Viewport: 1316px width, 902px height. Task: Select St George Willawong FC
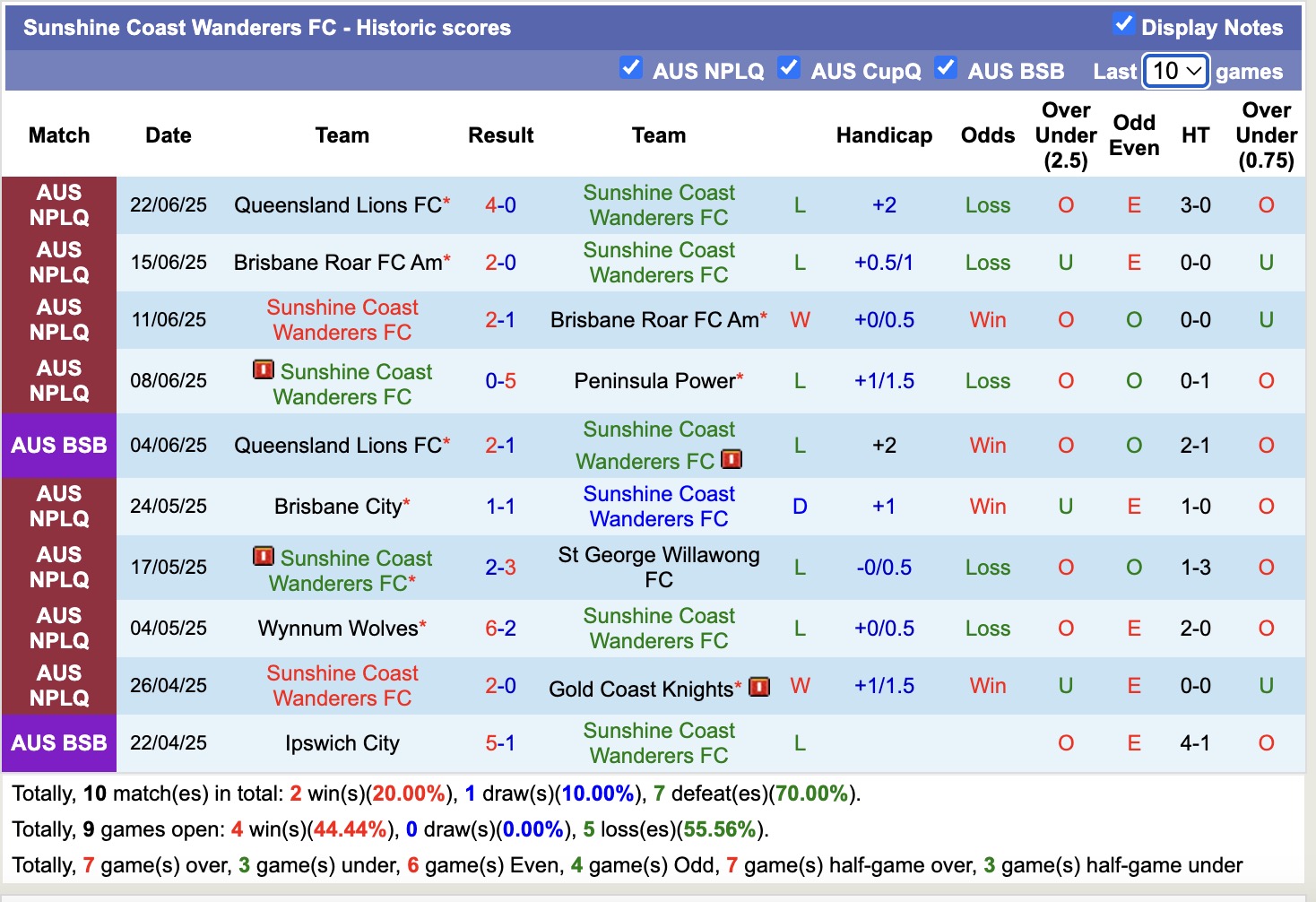pos(659,567)
